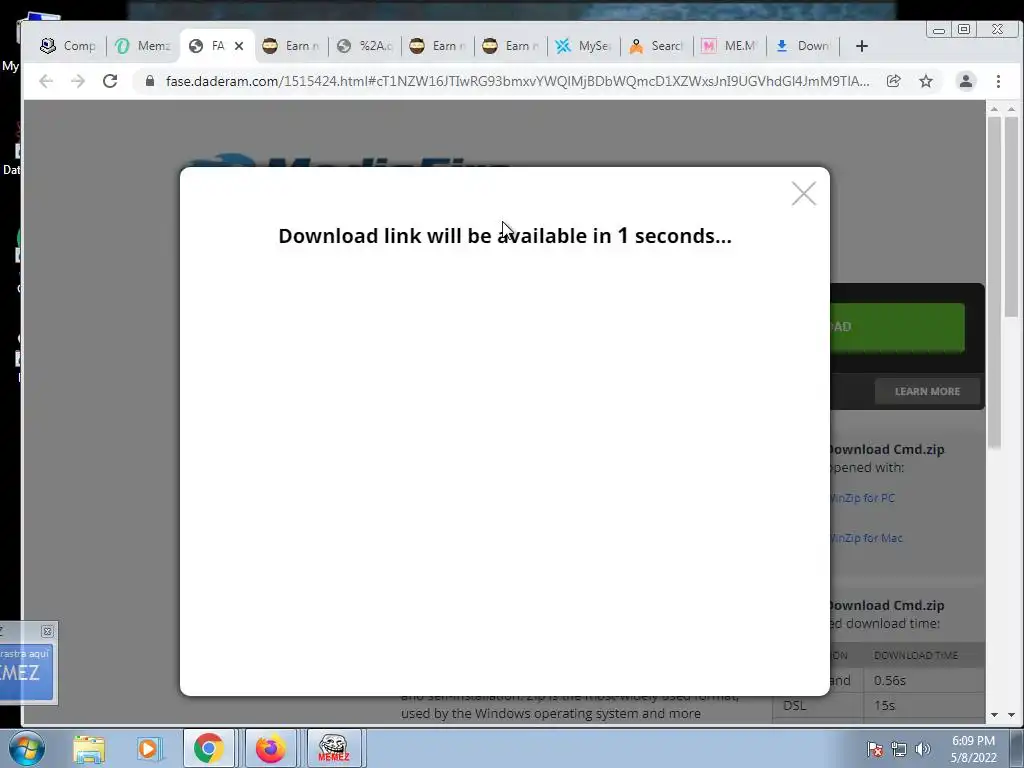This screenshot has width=1024, height=768.
Task: Open the network tray icon
Action: [899, 749]
